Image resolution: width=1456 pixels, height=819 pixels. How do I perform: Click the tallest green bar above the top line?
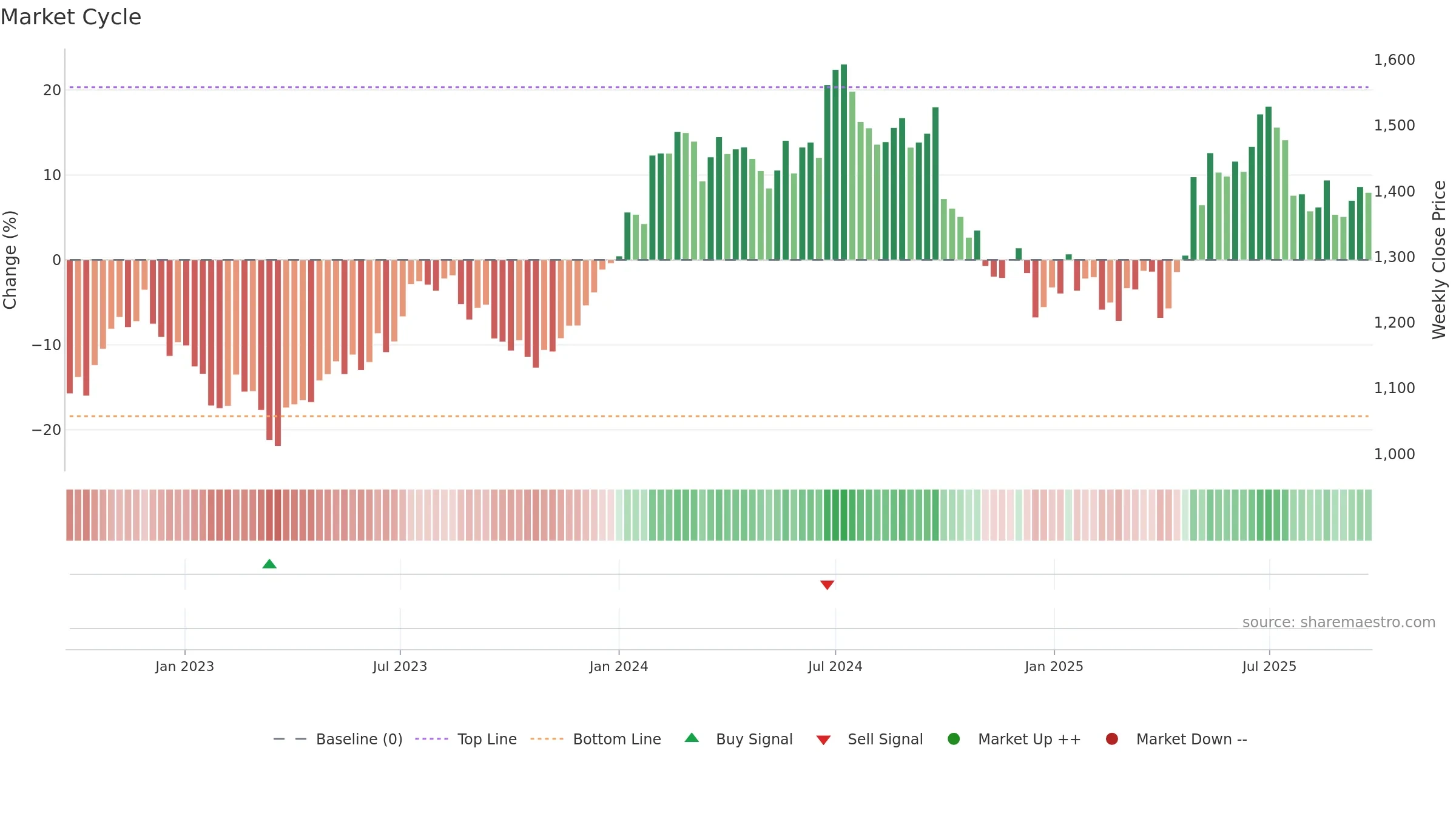tap(844, 162)
